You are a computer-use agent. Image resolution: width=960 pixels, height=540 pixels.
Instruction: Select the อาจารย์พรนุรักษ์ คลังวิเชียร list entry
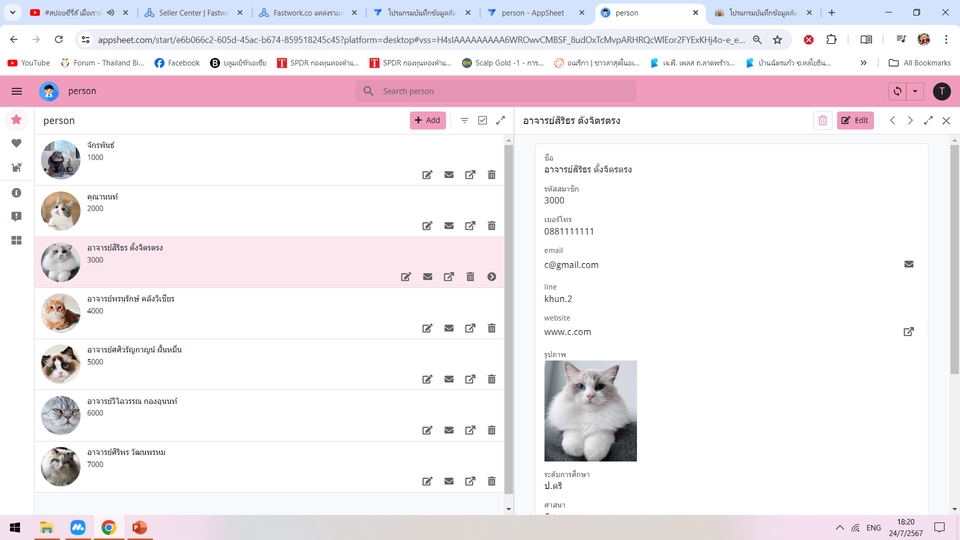point(269,313)
